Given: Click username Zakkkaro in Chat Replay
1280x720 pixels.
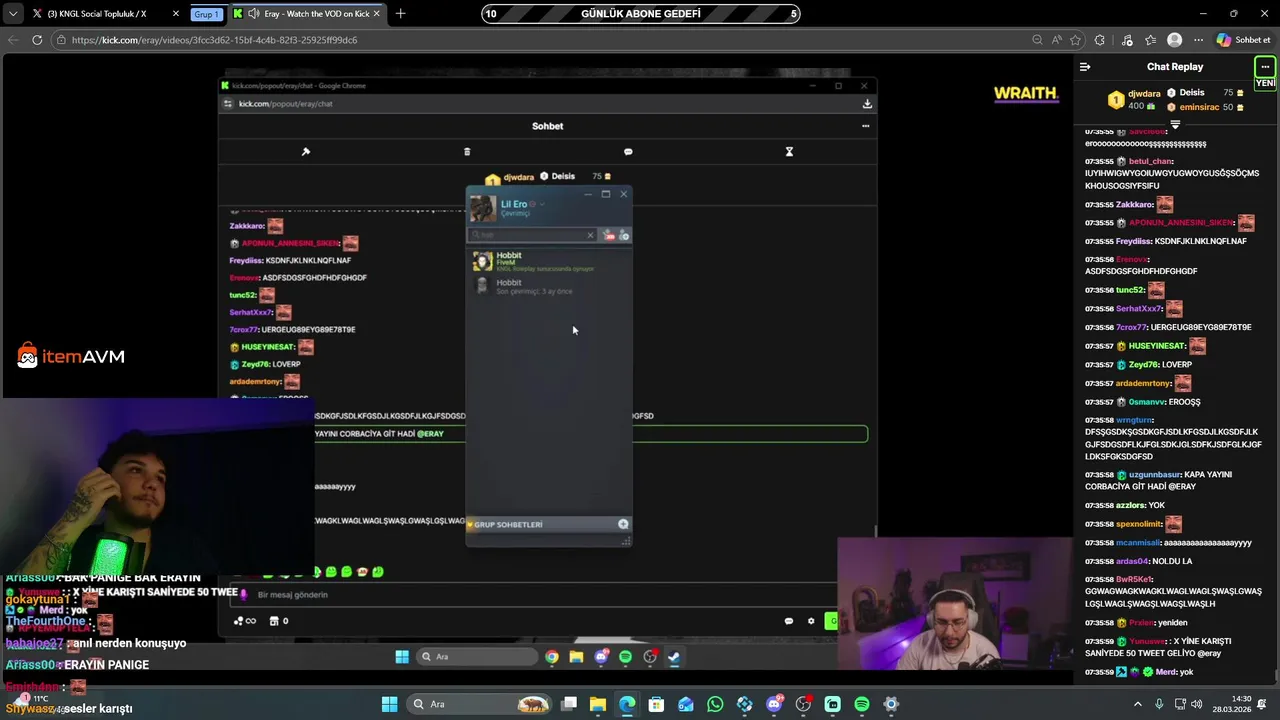Looking at the screenshot, I should [1135, 205].
